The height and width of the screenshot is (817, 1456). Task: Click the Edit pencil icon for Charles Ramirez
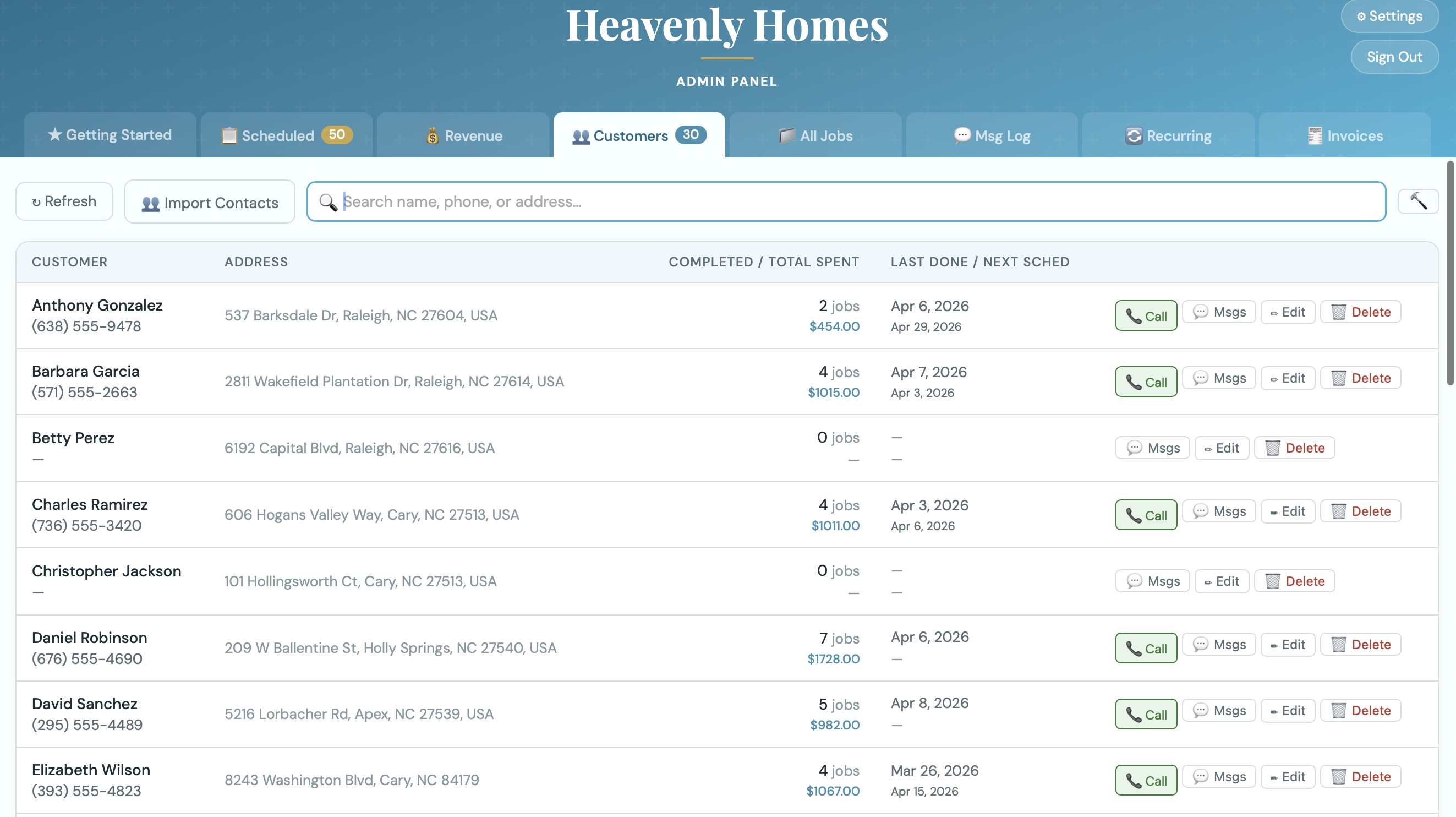1274,510
